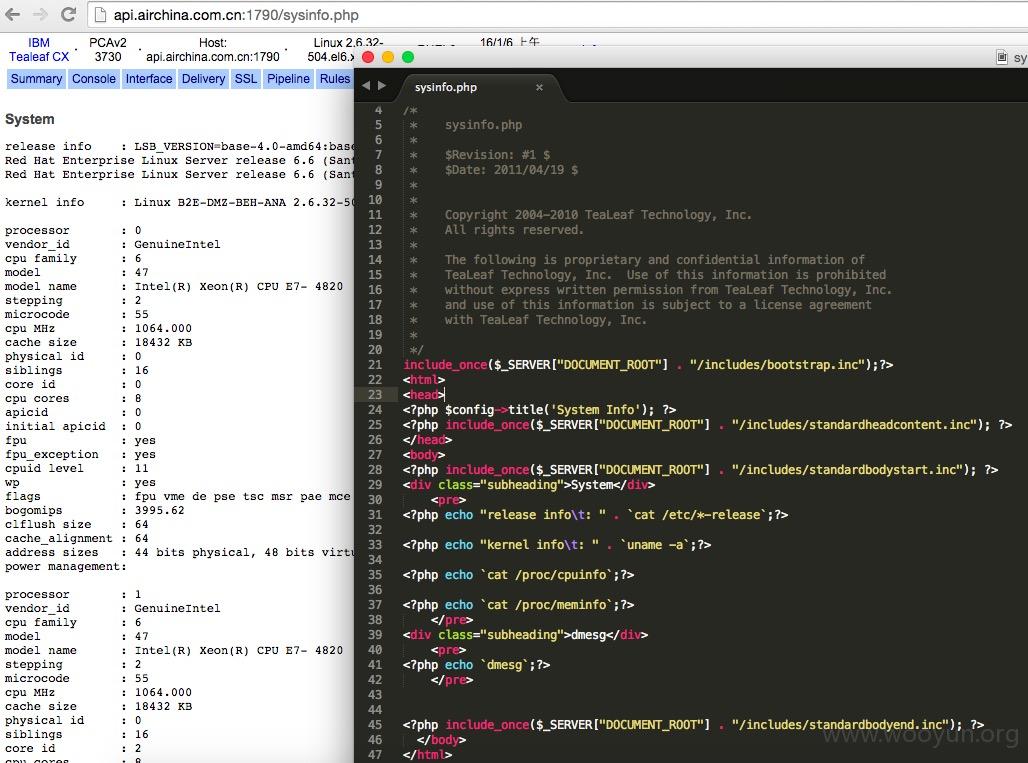Click the 'kernel info' row in page
Screen dimensions: 1028x763
(179, 203)
